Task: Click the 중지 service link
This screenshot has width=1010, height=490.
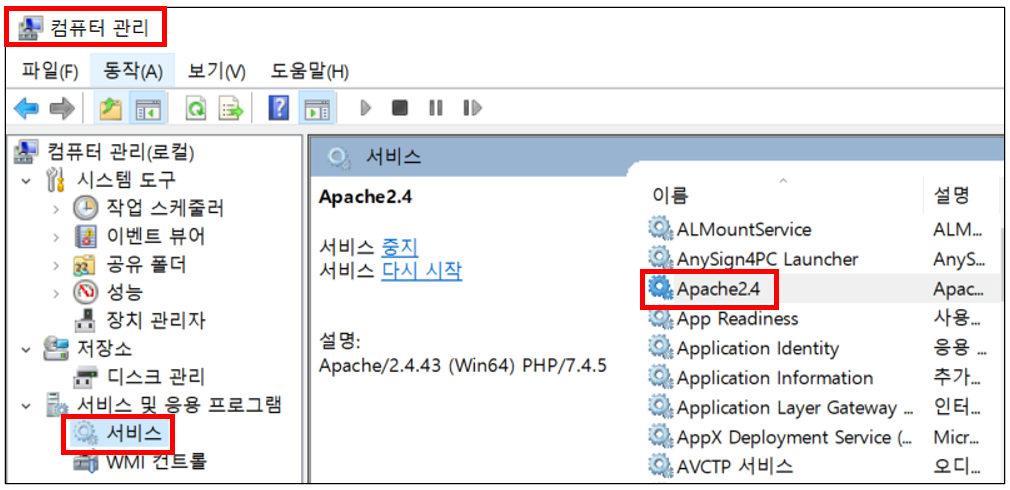Action: pos(399,247)
